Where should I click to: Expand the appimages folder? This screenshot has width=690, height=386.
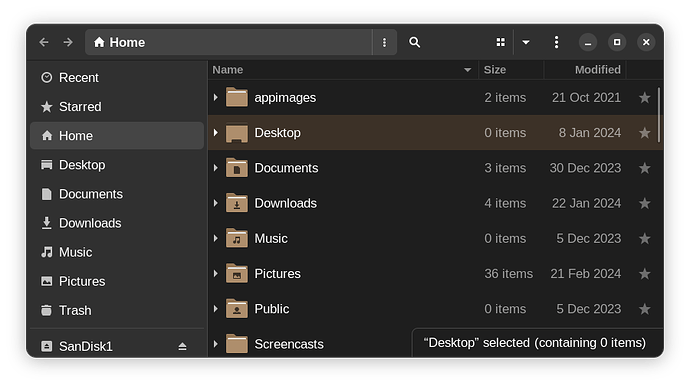216,97
